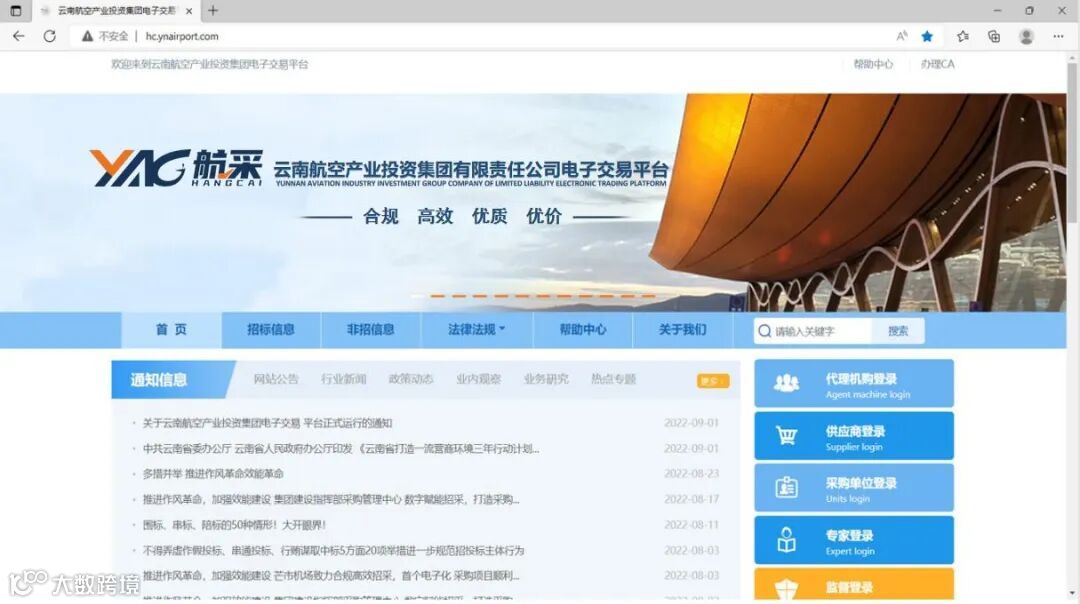Viewport: 1080px width, 604px height.
Task: Click the YAG 航采 logo
Action: tap(176, 168)
